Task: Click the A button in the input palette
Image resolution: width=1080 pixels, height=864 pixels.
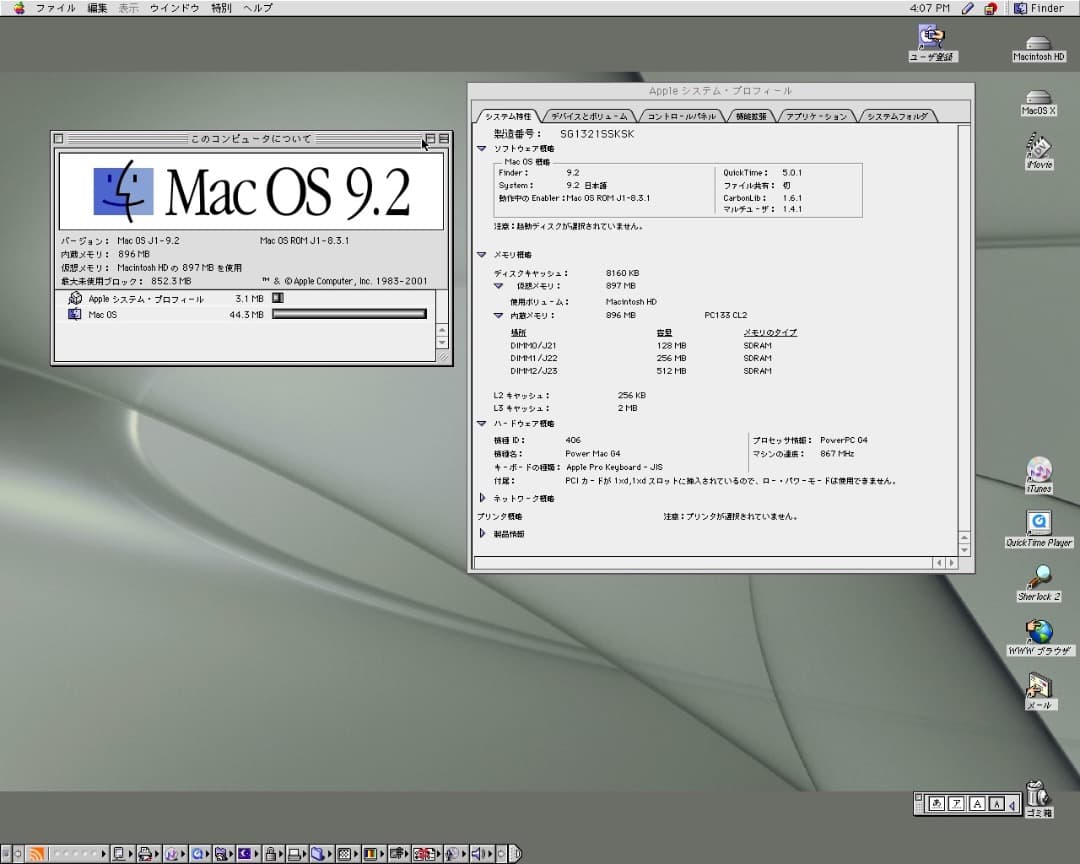Action: tap(978, 803)
